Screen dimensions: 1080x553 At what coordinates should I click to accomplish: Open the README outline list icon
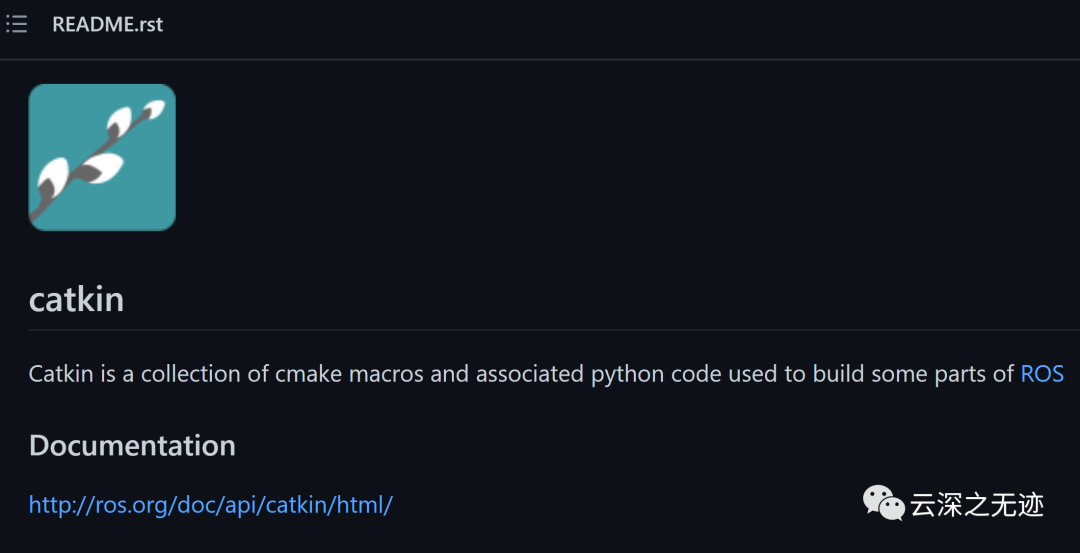(x=16, y=25)
